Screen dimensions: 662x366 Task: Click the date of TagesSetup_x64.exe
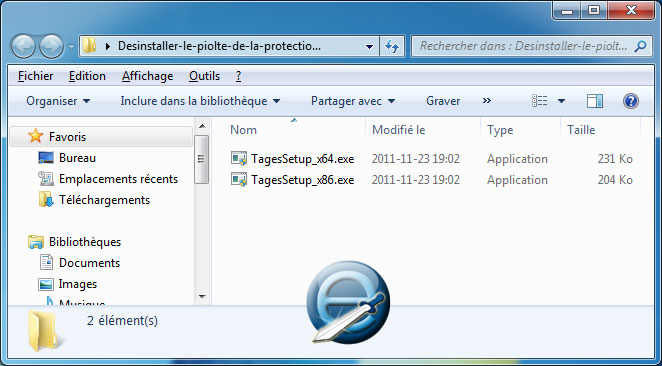415,159
